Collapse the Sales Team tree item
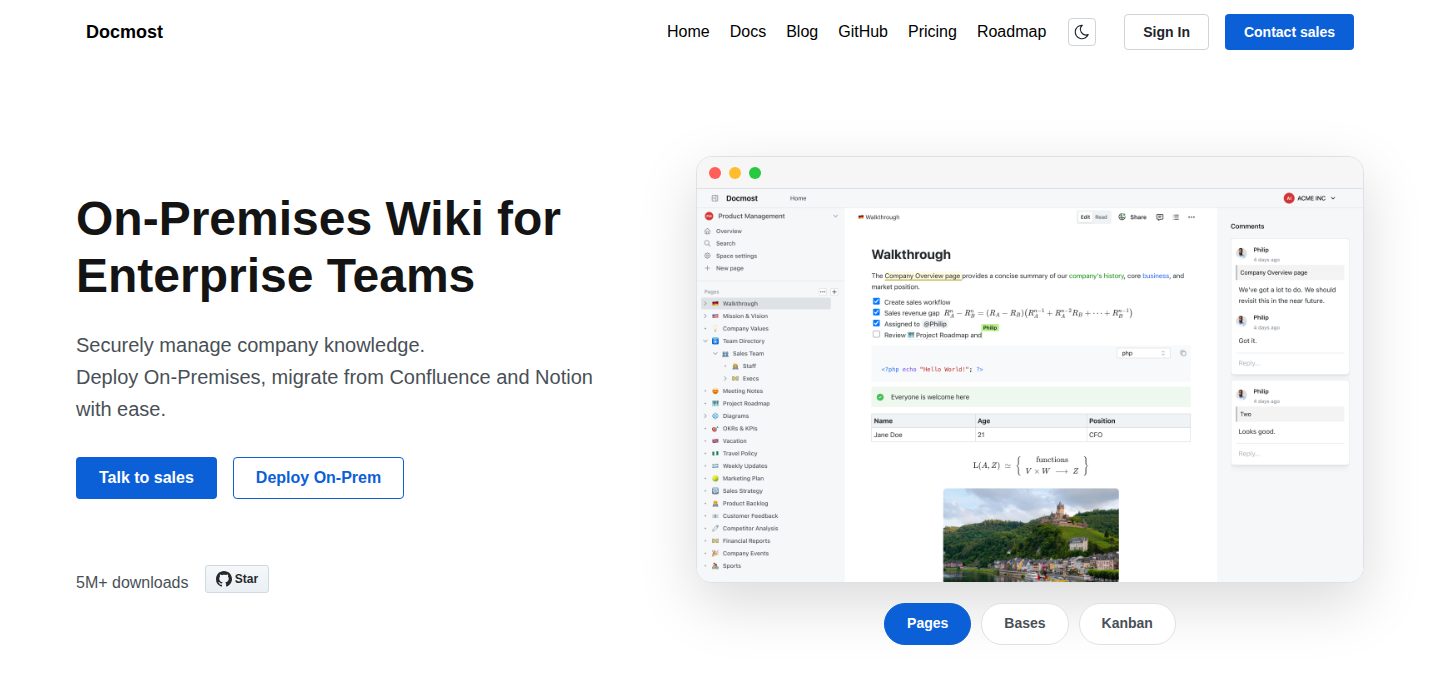The image size is (1440, 690). point(715,353)
